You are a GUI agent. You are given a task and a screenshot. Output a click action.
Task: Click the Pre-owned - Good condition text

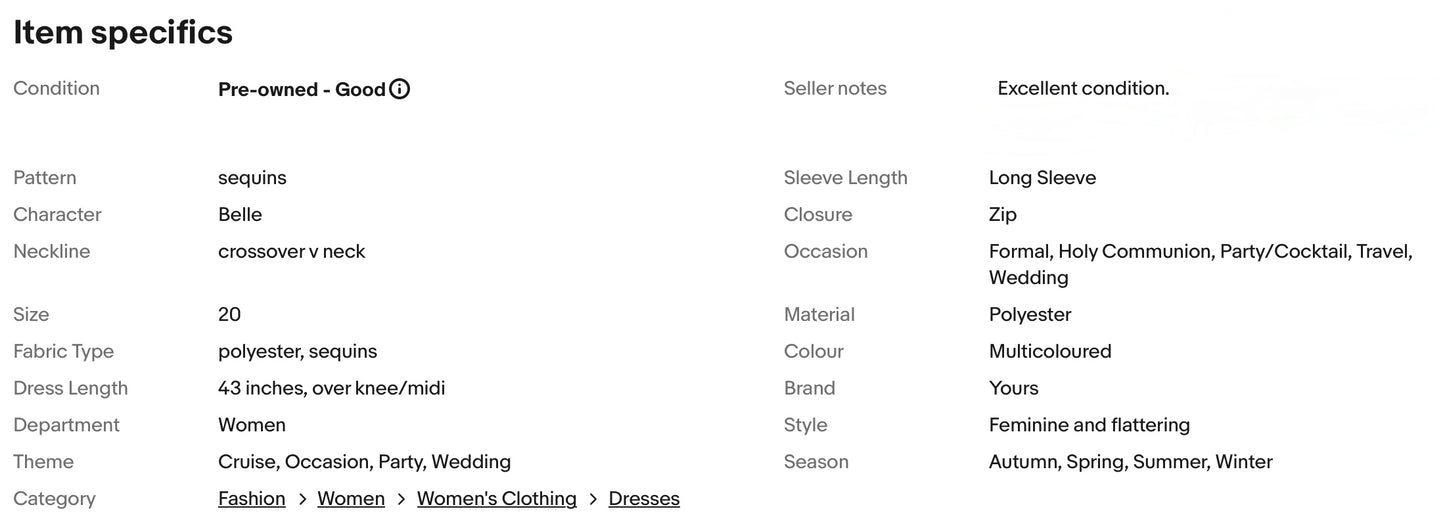[301, 89]
